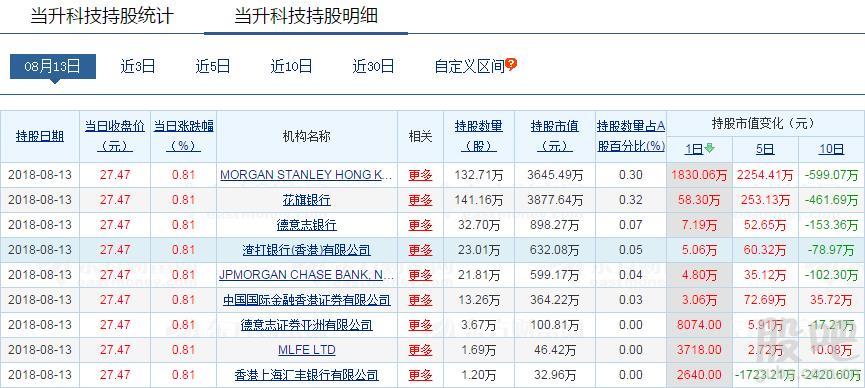This screenshot has height=388, width=865.
Task: Switch to 当升科技持股统计 tab
Action: [102, 15]
